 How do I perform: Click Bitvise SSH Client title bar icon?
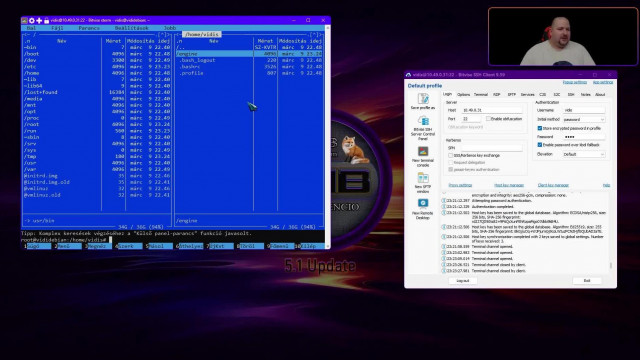[x=408, y=75]
